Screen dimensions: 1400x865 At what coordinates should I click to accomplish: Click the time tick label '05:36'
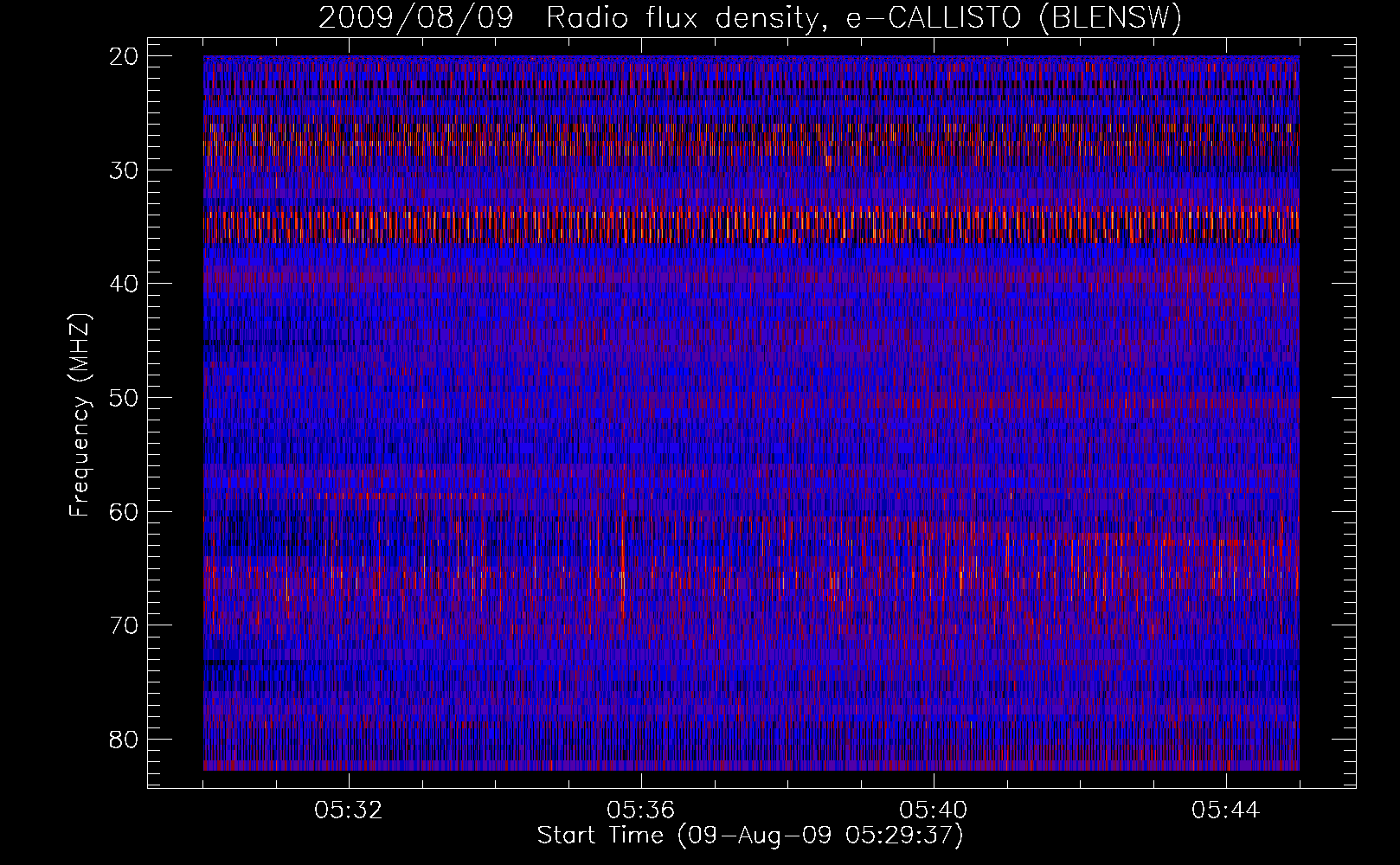coord(641,811)
